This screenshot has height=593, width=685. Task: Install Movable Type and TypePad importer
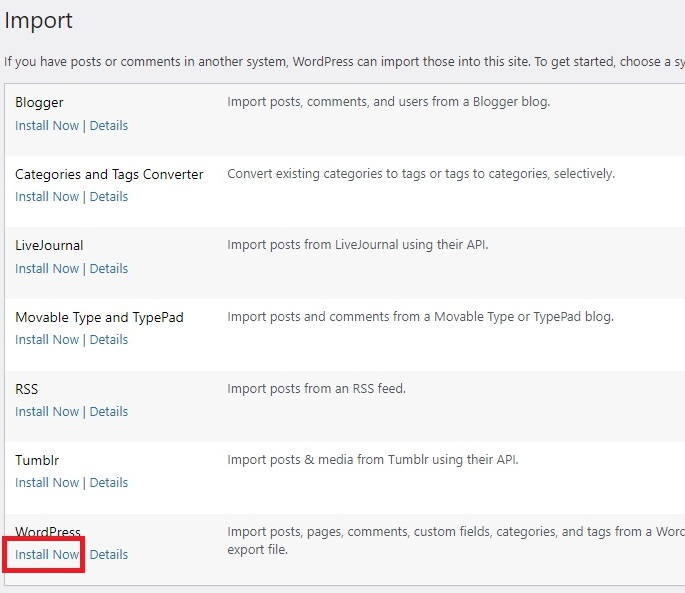point(47,340)
